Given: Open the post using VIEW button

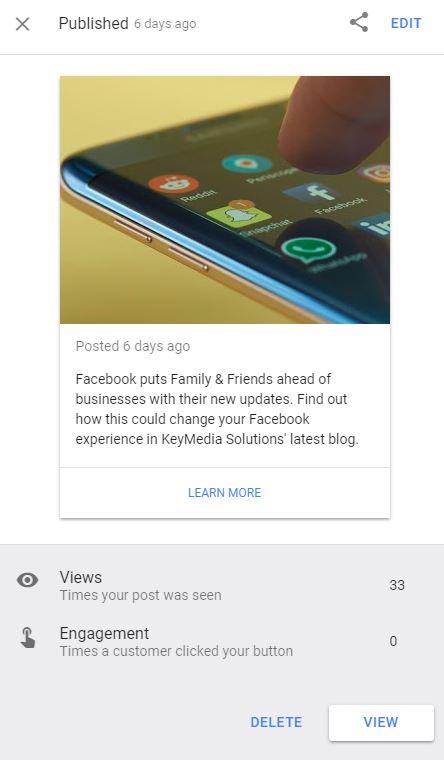Looking at the screenshot, I should (x=381, y=723).
